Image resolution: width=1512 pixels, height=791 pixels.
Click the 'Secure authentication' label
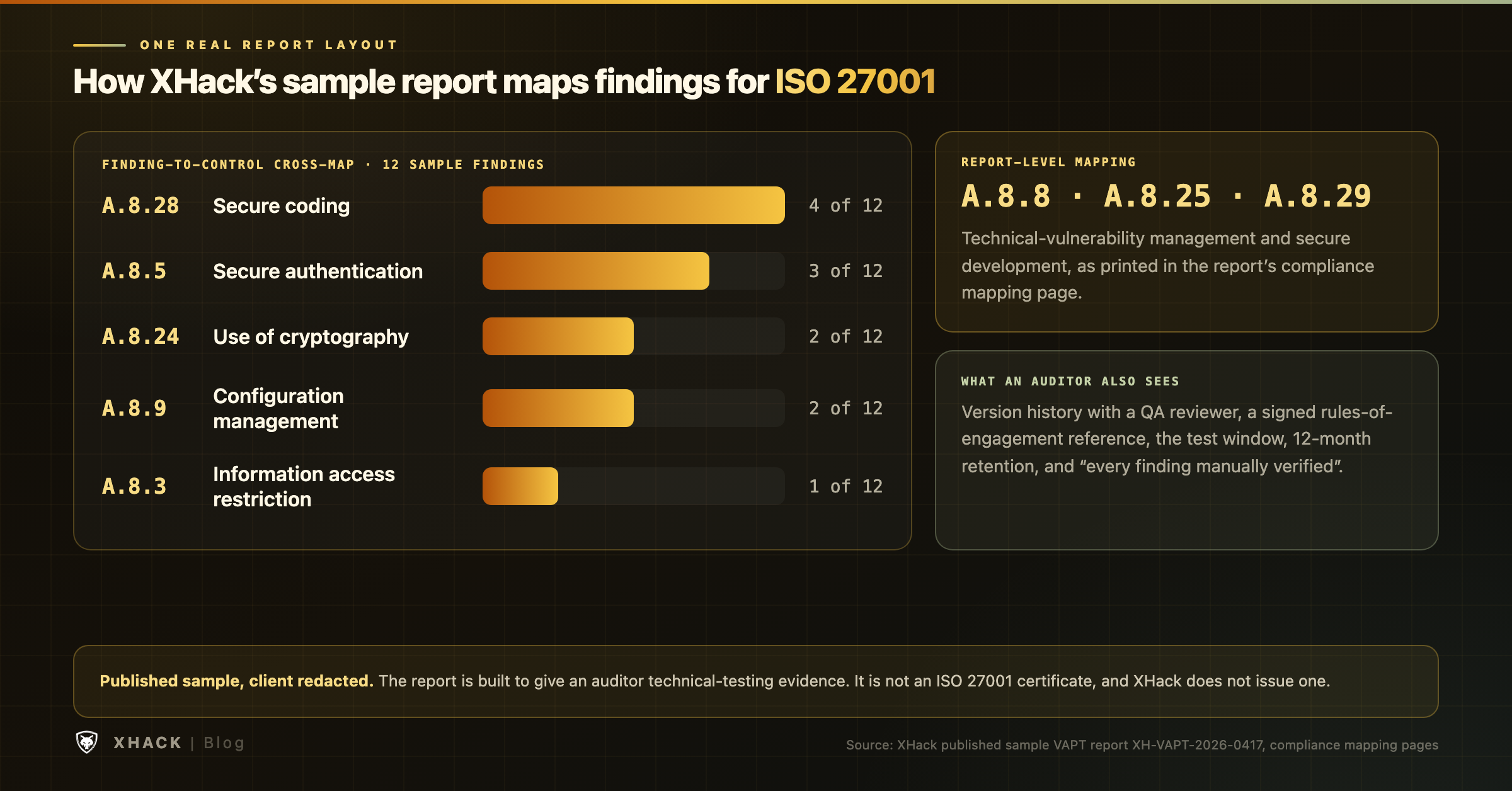click(318, 271)
